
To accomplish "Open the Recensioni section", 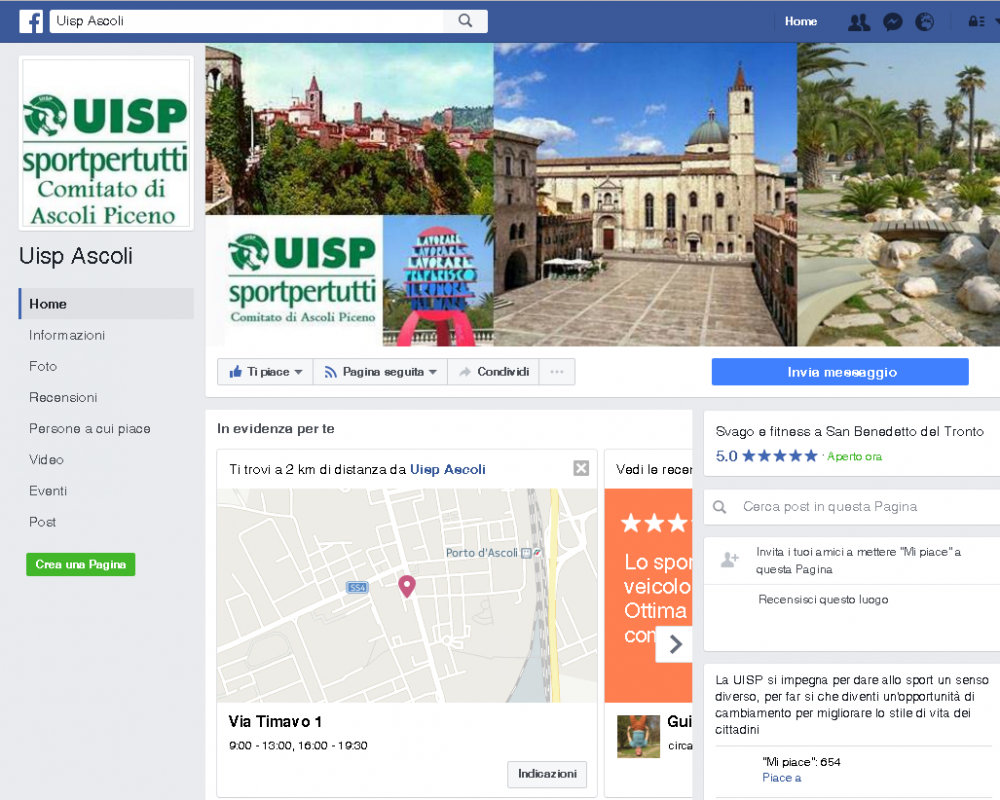I will click(63, 397).
